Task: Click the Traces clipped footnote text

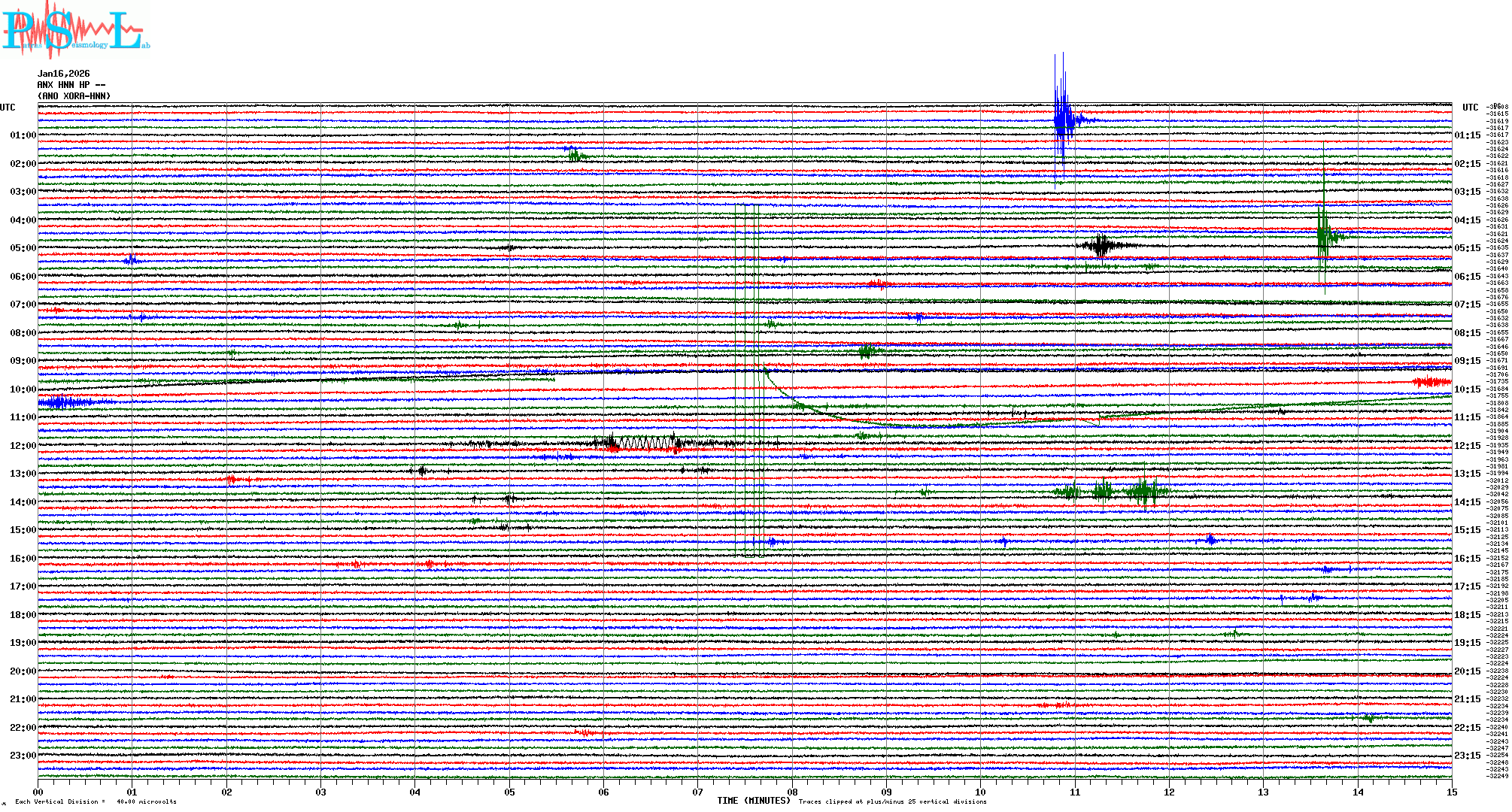Action: tap(892, 801)
